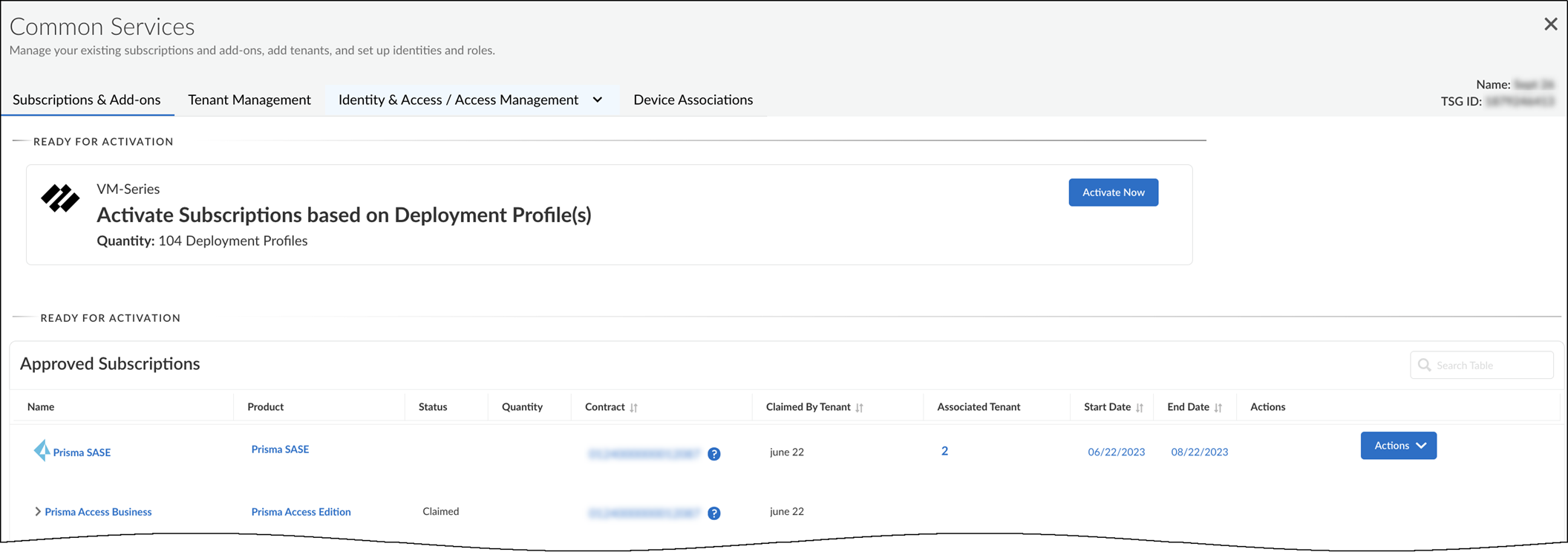Open the Prisma SASE product link
This screenshot has height=552, width=1568.
pyautogui.click(x=280, y=449)
